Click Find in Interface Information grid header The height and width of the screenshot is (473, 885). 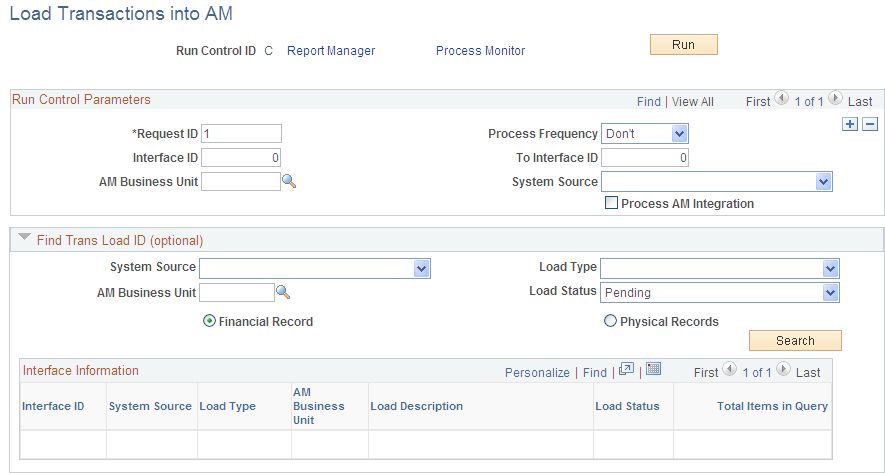594,373
